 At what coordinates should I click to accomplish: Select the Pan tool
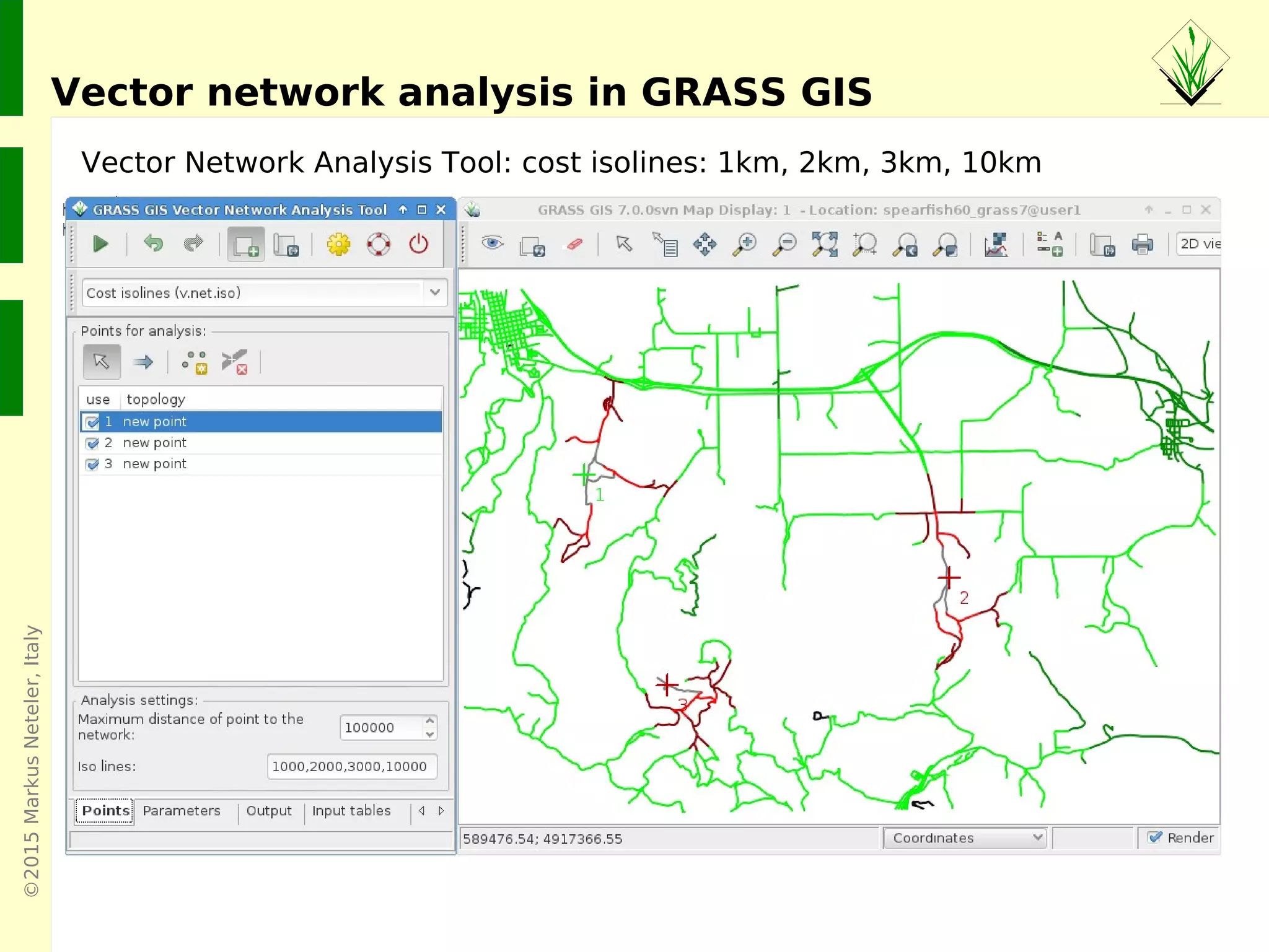(705, 244)
